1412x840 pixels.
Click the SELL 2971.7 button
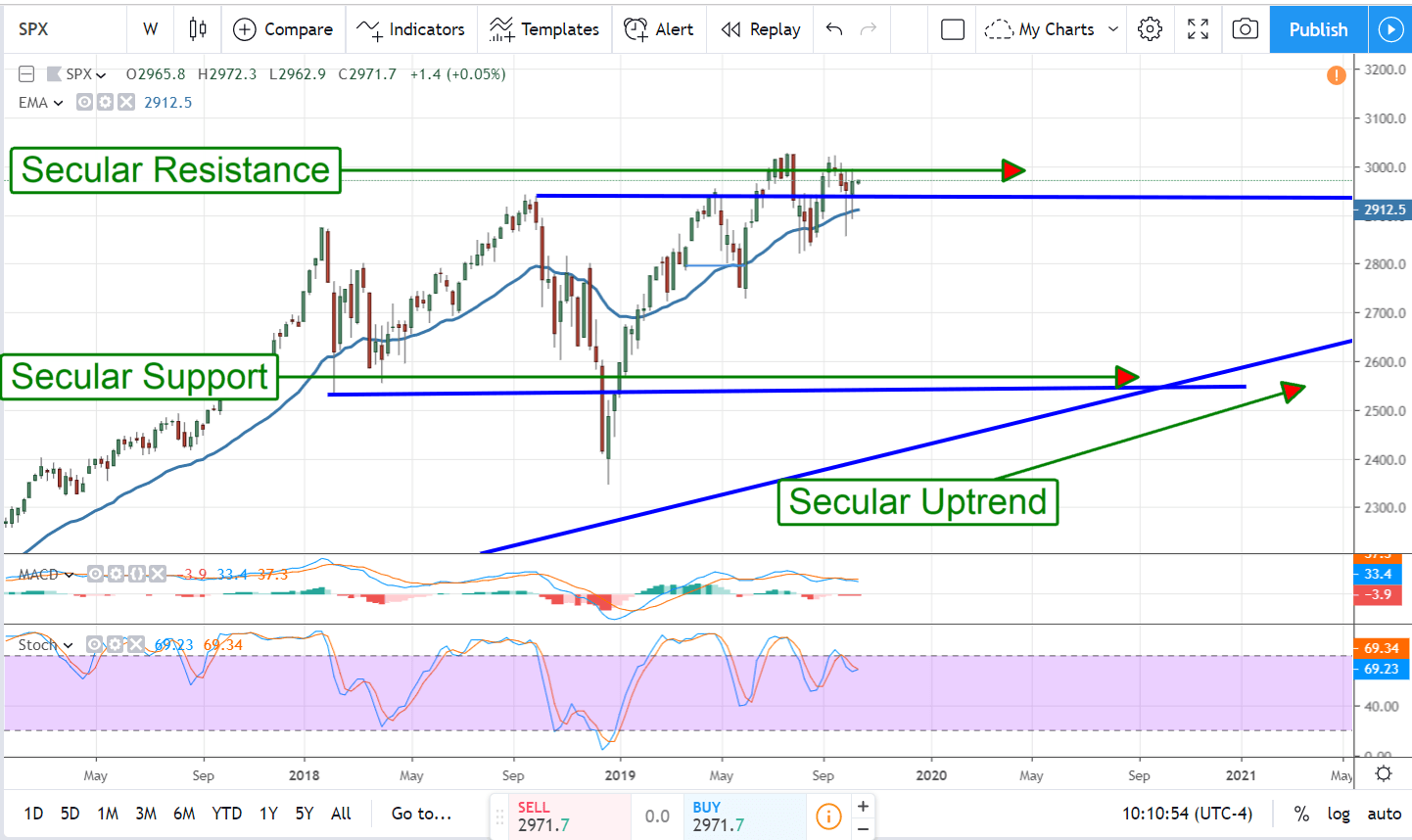[x=570, y=817]
